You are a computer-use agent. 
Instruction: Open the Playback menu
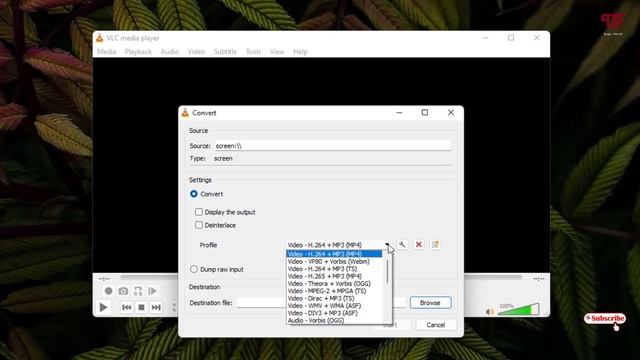[x=138, y=51]
